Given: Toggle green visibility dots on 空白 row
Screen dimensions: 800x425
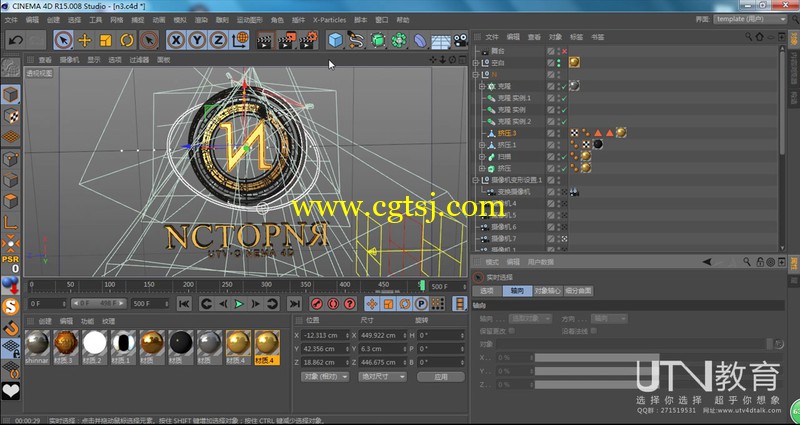Looking at the screenshot, I should (559, 63).
